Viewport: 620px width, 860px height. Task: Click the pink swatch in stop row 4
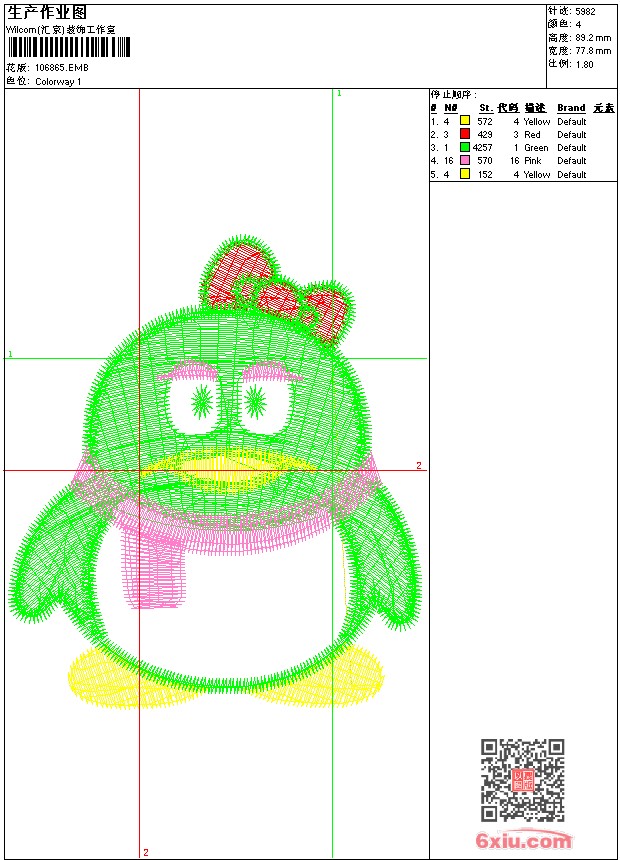465,160
